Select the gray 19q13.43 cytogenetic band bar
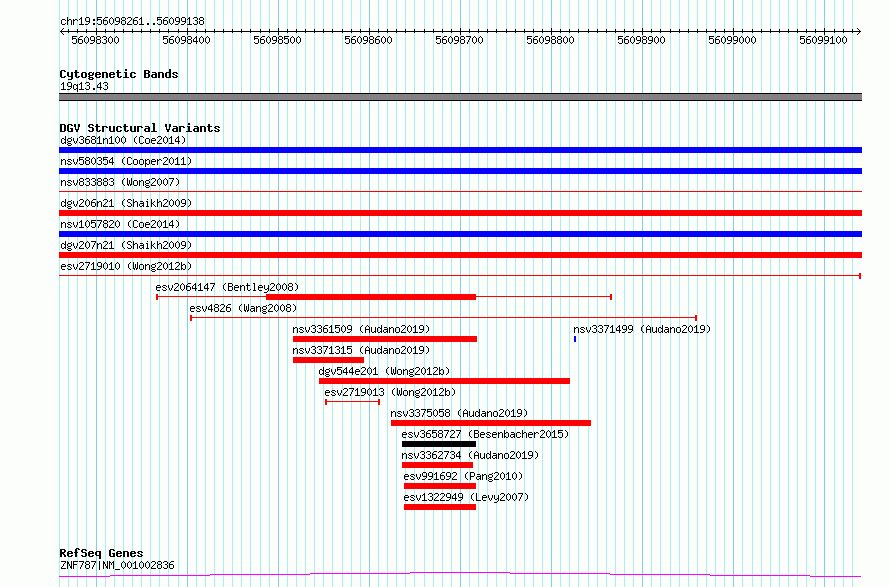Screen dimensions: 890x587 click(460, 97)
